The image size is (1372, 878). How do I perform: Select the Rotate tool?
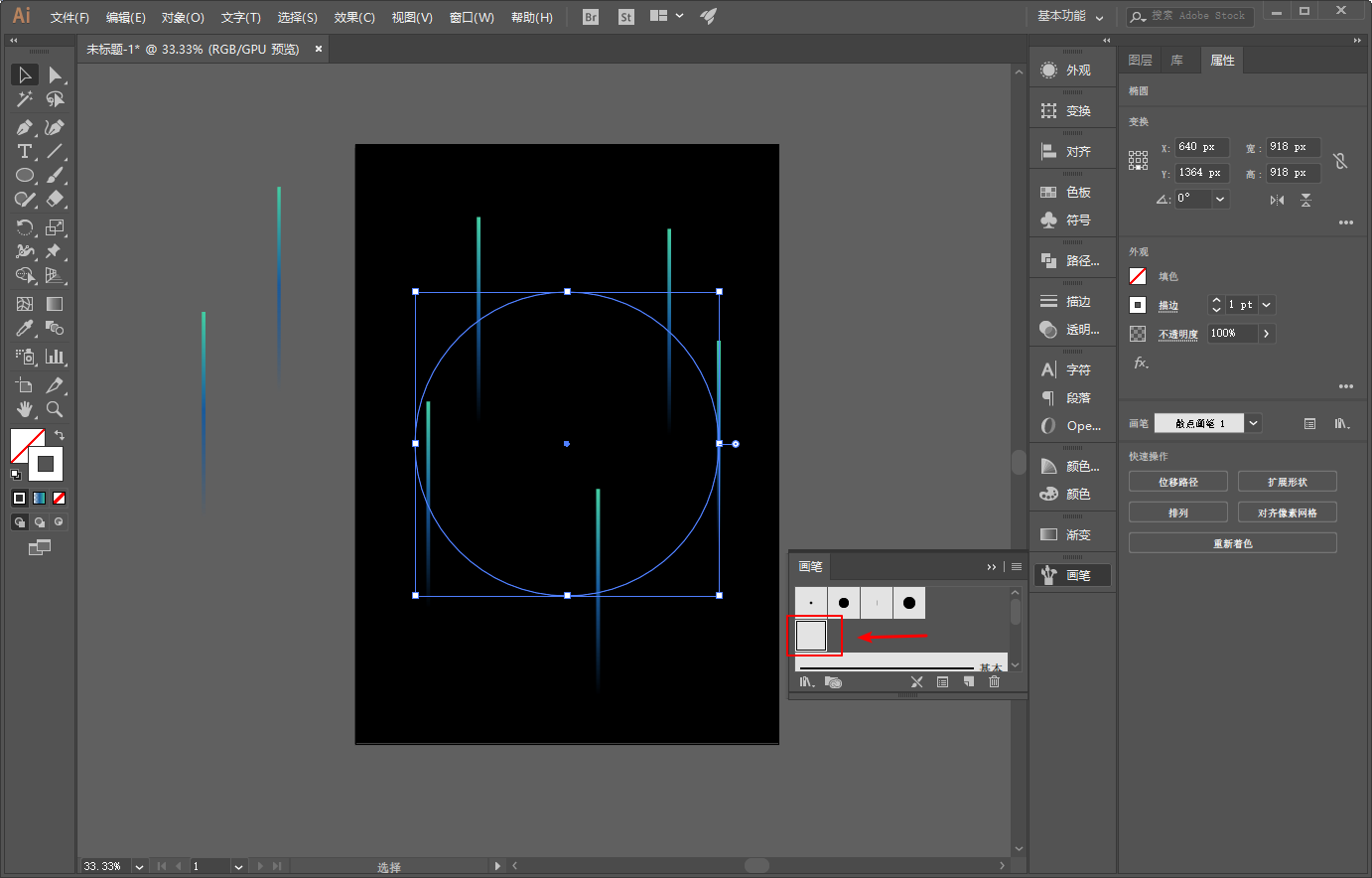25,227
